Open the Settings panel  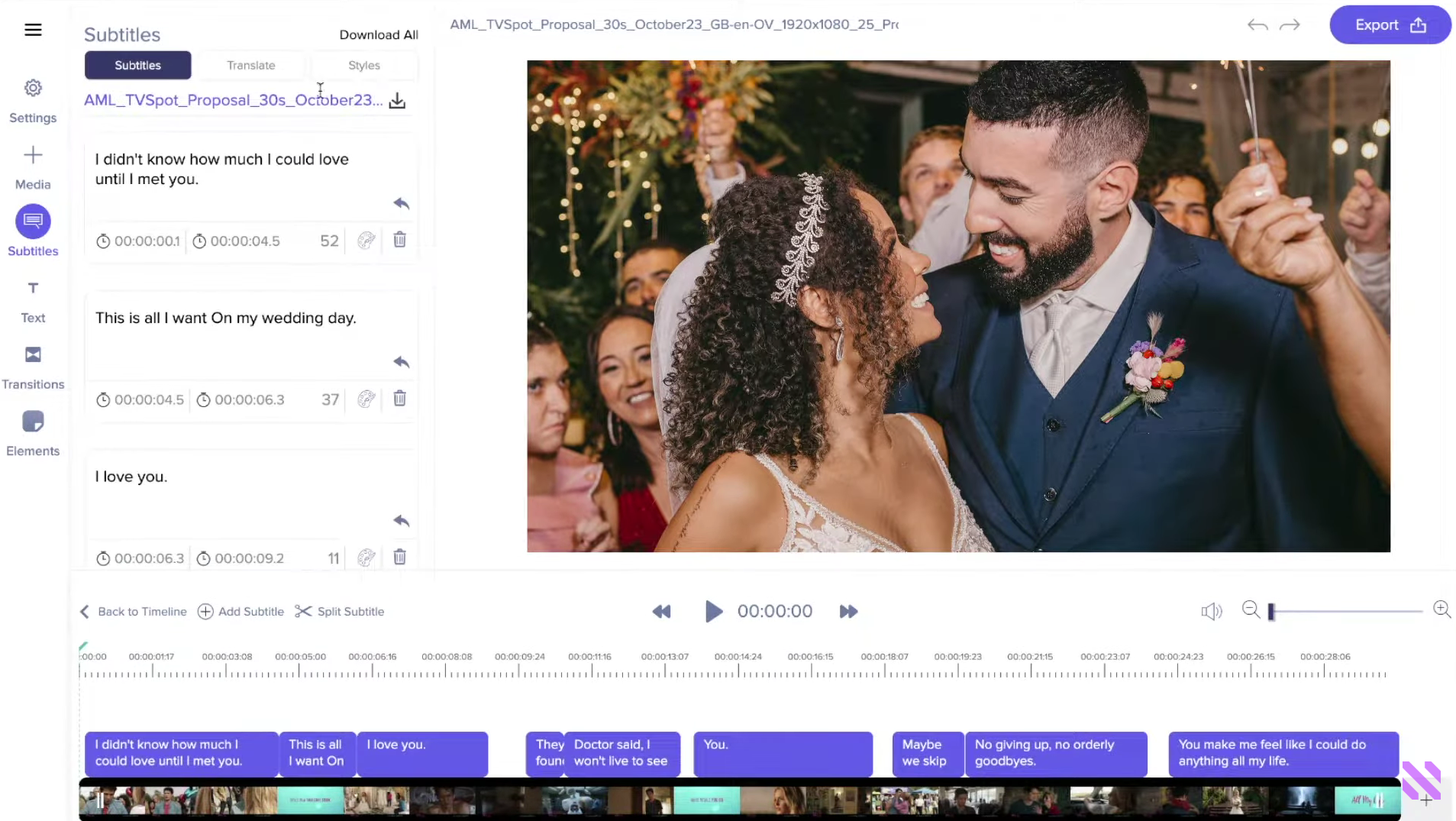pyautogui.click(x=33, y=100)
